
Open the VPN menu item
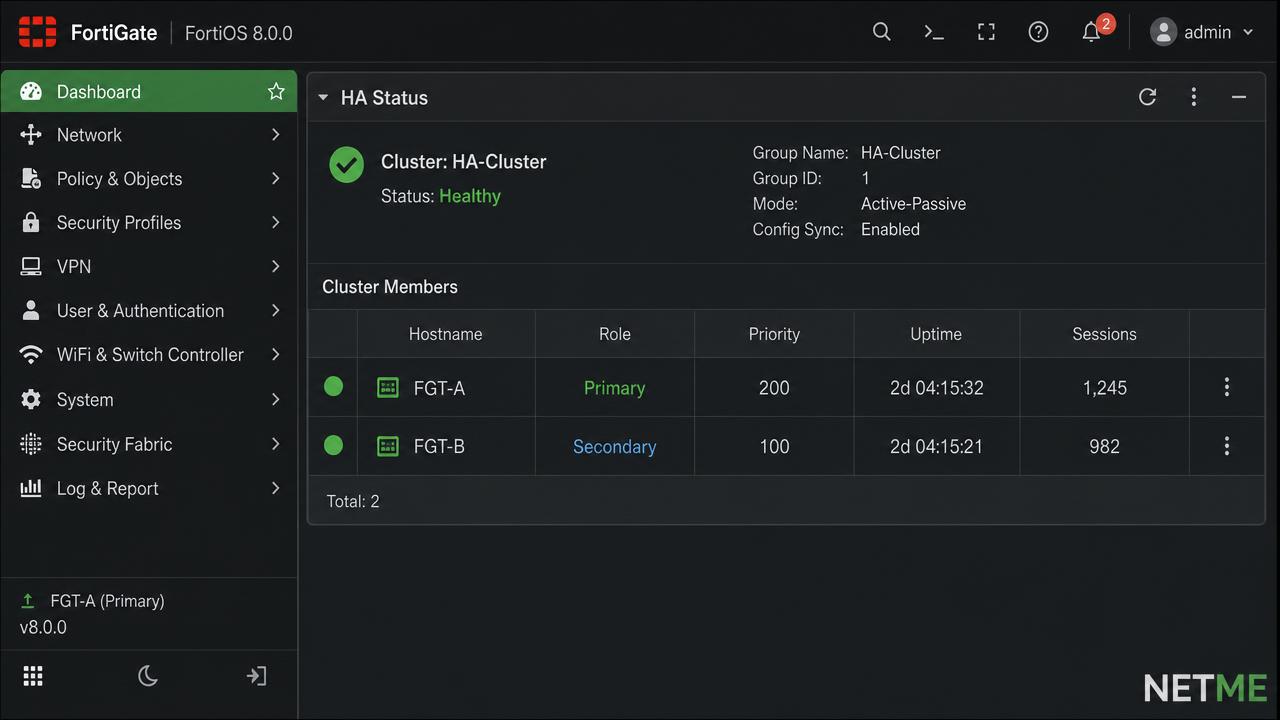point(149,266)
